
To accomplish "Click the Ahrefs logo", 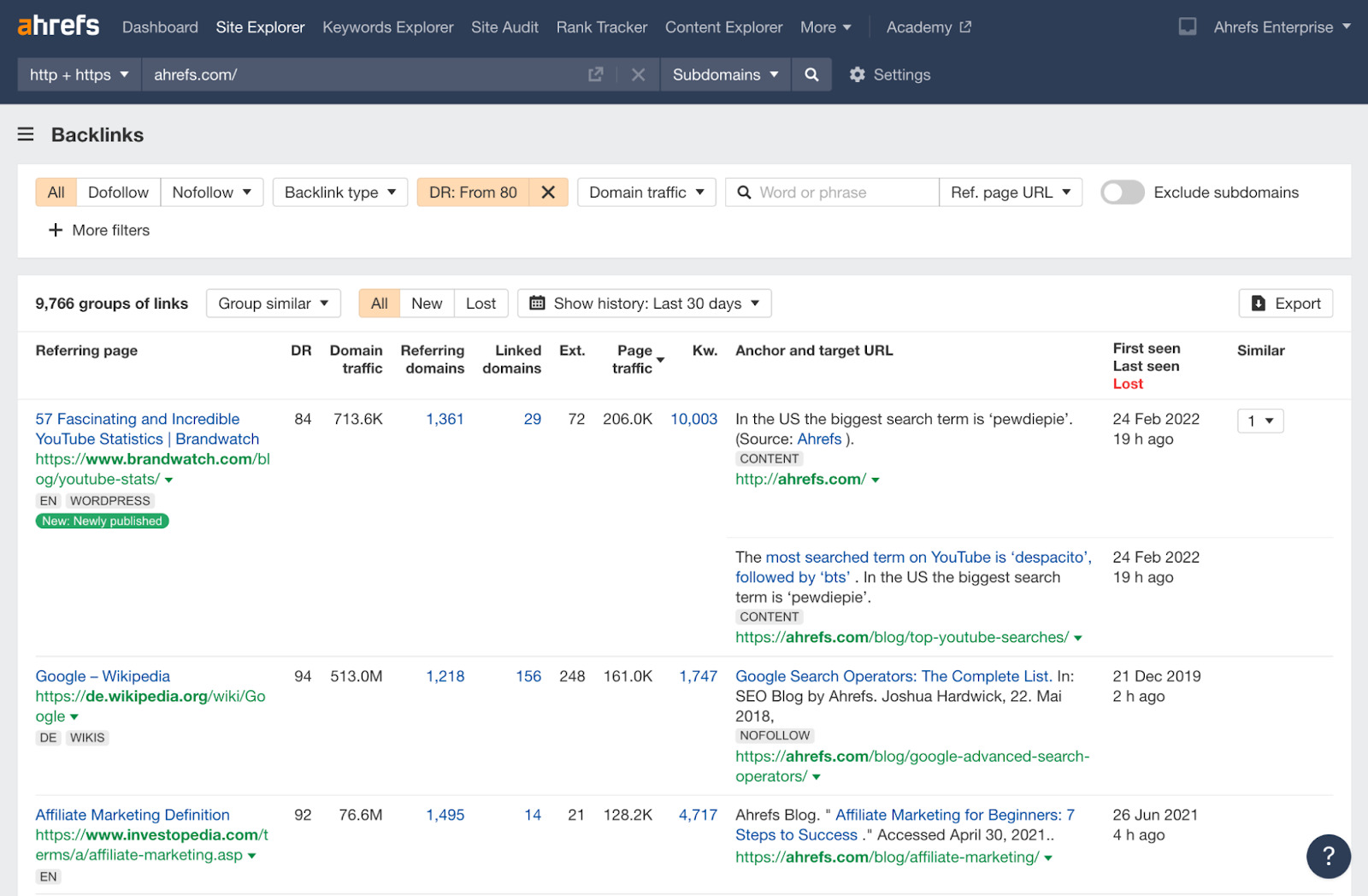I will 58,27.
